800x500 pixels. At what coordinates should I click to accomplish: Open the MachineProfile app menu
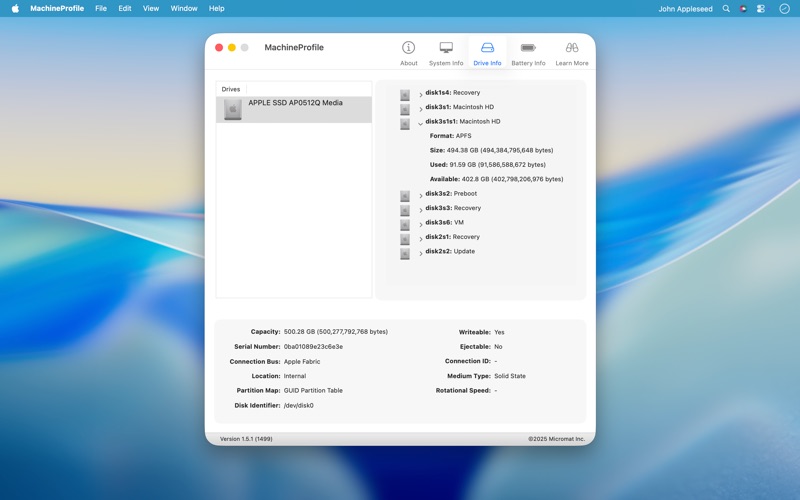tap(57, 9)
